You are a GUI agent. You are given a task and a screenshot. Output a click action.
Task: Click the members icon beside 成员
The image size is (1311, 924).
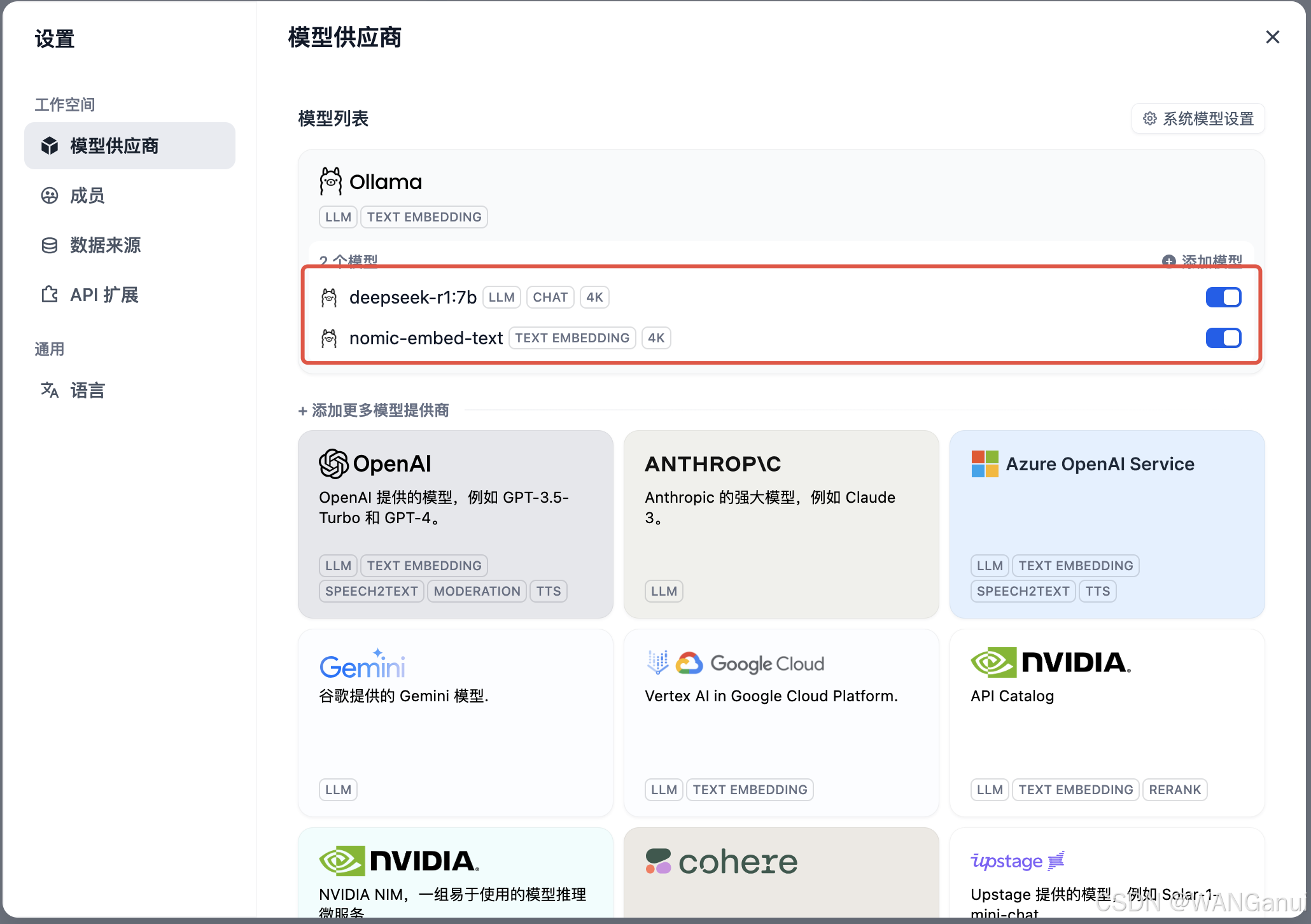(x=50, y=195)
